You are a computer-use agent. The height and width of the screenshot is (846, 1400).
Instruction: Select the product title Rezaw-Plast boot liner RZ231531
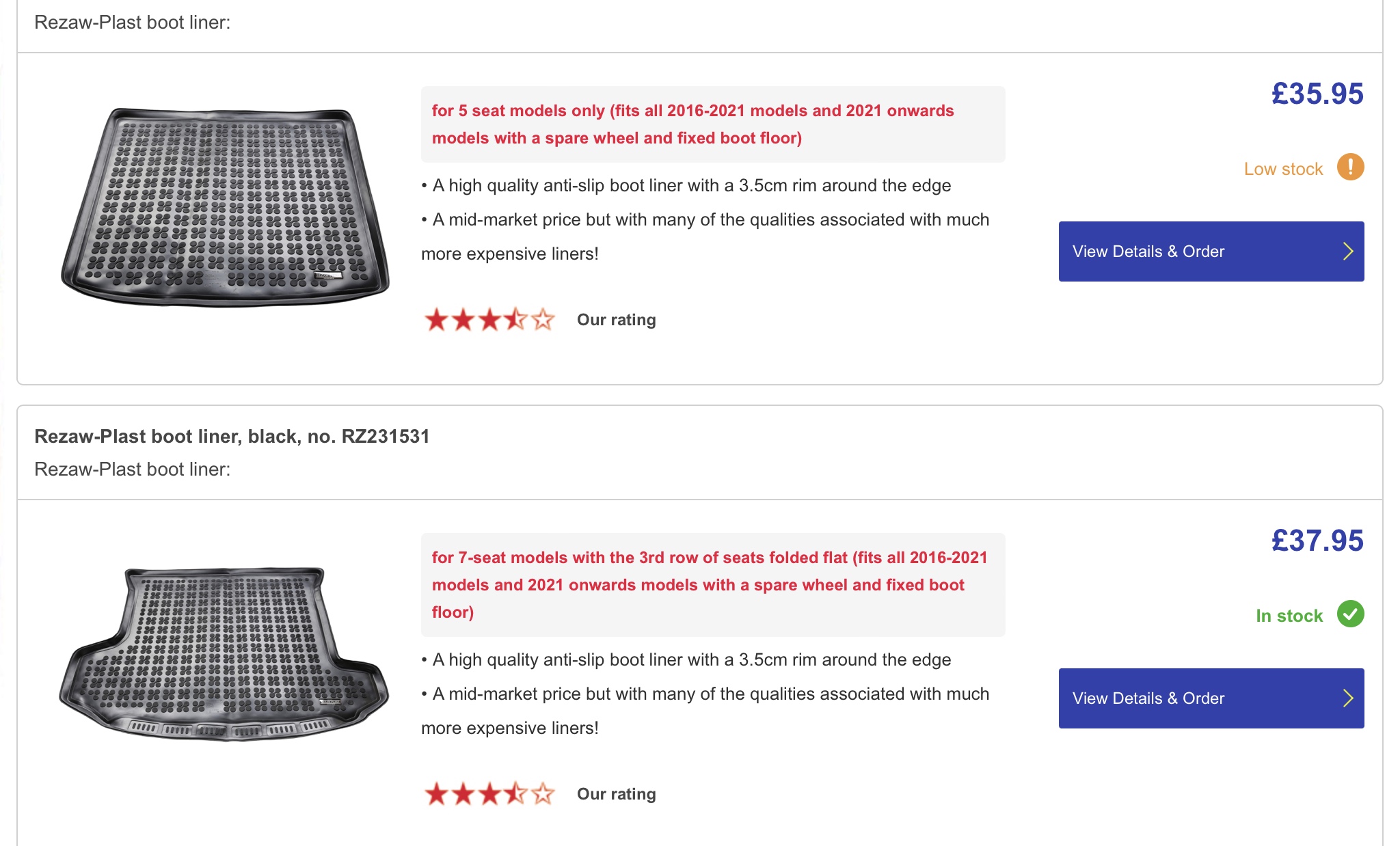pos(232,437)
